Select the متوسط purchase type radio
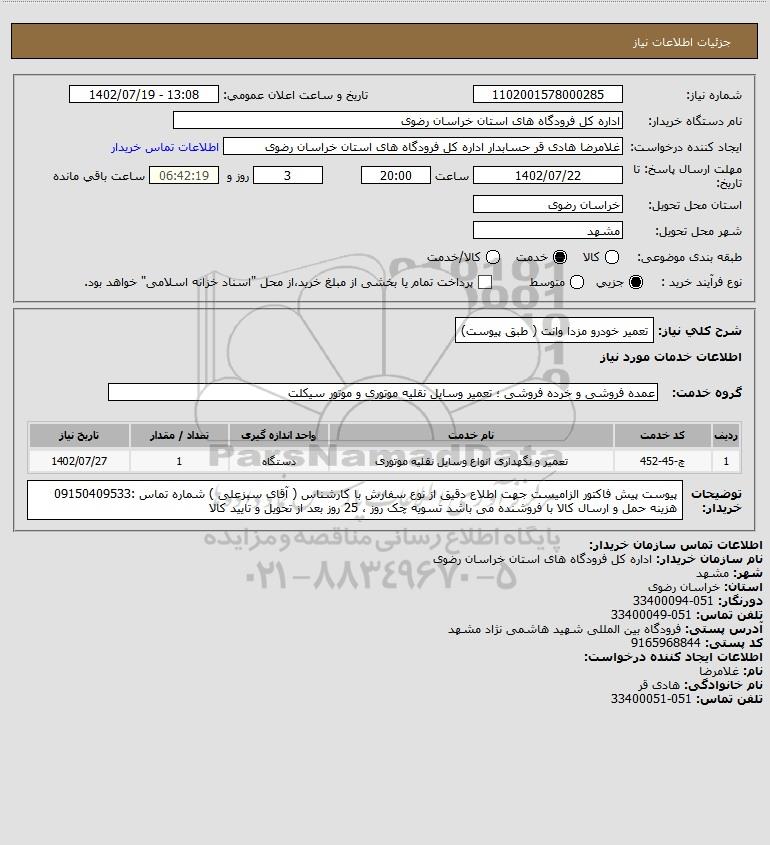The height and width of the screenshot is (845, 770). pyautogui.click(x=577, y=282)
